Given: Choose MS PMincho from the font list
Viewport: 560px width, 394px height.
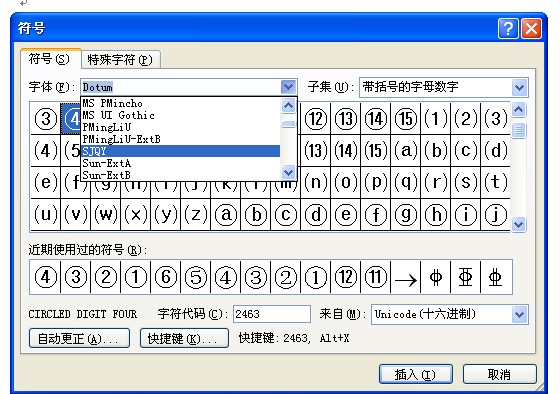Looking at the screenshot, I should pos(180,103).
